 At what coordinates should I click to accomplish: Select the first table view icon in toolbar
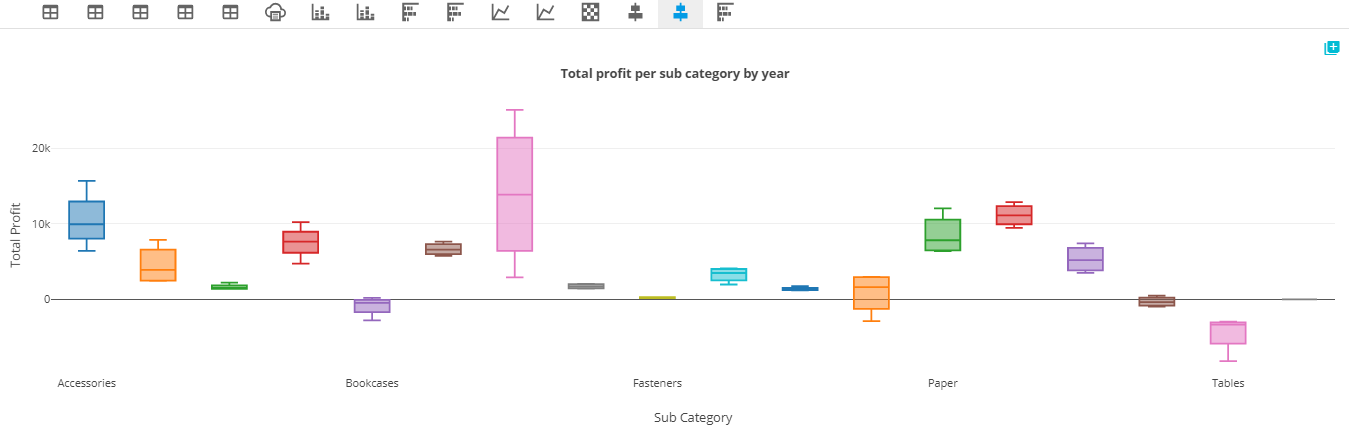click(x=50, y=12)
